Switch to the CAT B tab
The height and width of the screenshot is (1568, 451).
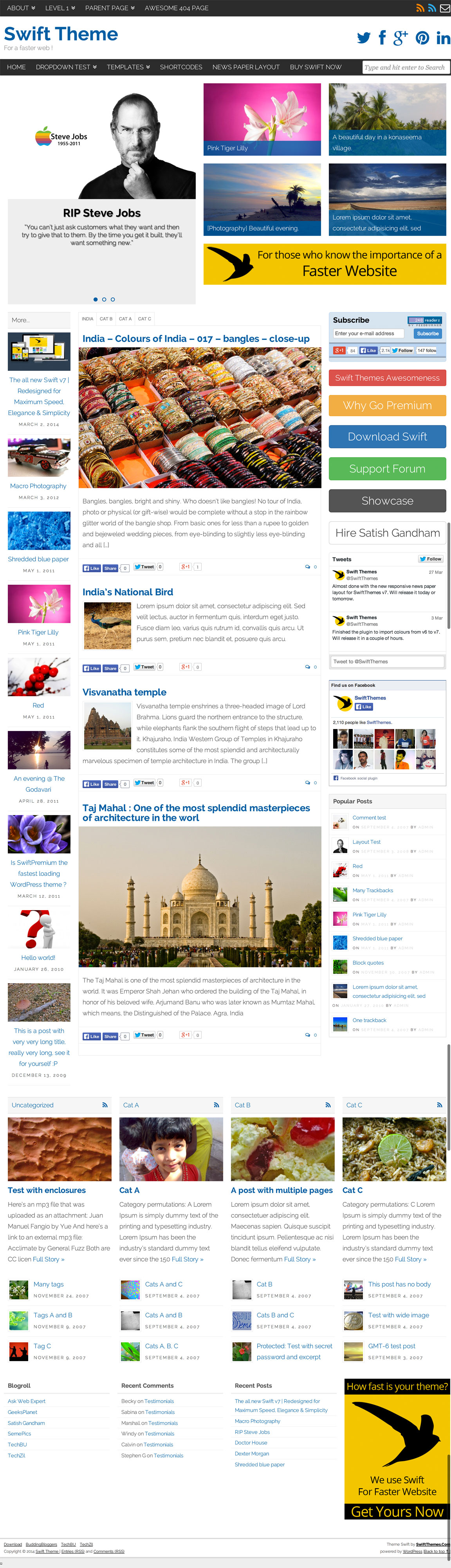coord(106,319)
